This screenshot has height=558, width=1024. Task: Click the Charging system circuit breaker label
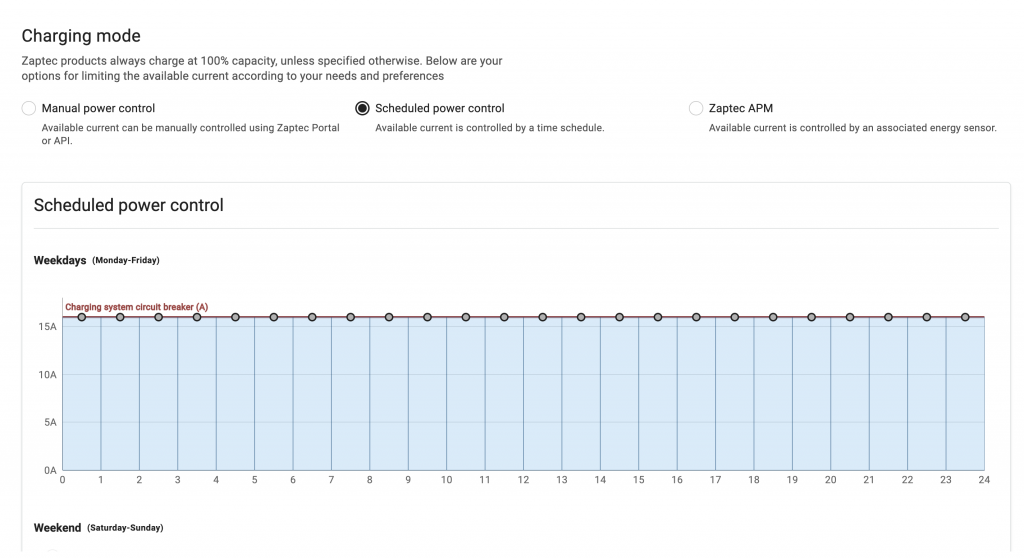coord(136,307)
